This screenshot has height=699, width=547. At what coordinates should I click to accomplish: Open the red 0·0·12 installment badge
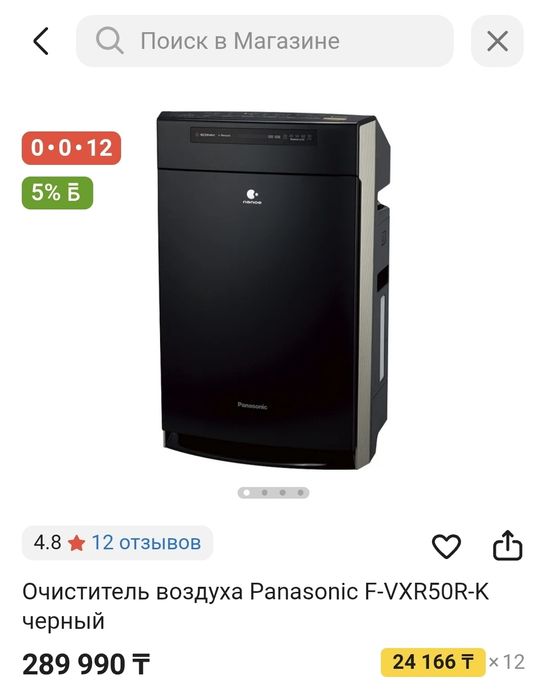point(71,148)
